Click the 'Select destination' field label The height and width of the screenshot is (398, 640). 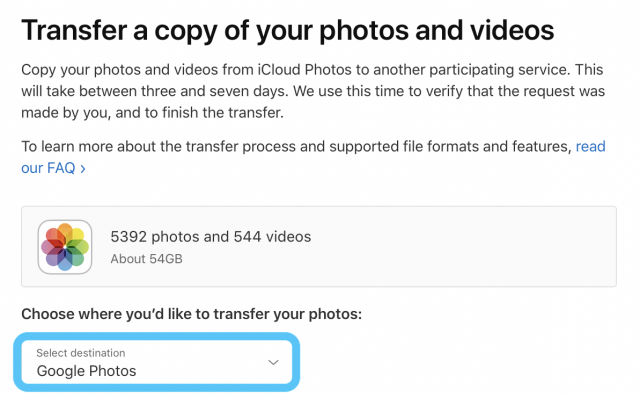[x=81, y=353]
